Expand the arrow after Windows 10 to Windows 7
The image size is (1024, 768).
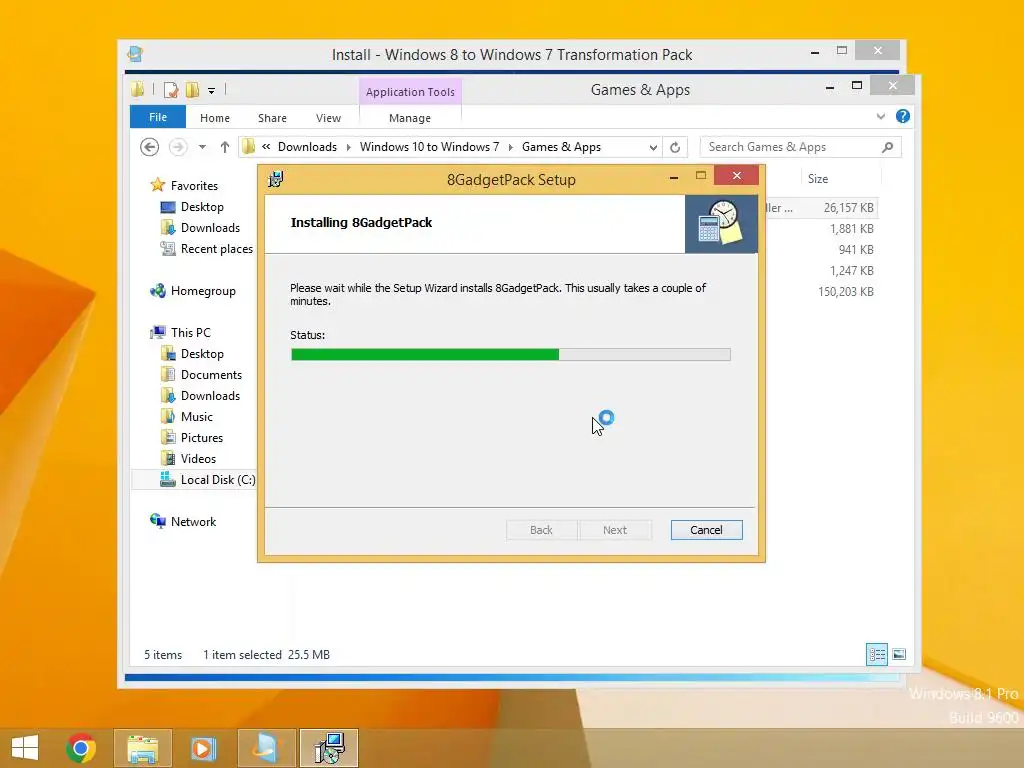(510, 147)
